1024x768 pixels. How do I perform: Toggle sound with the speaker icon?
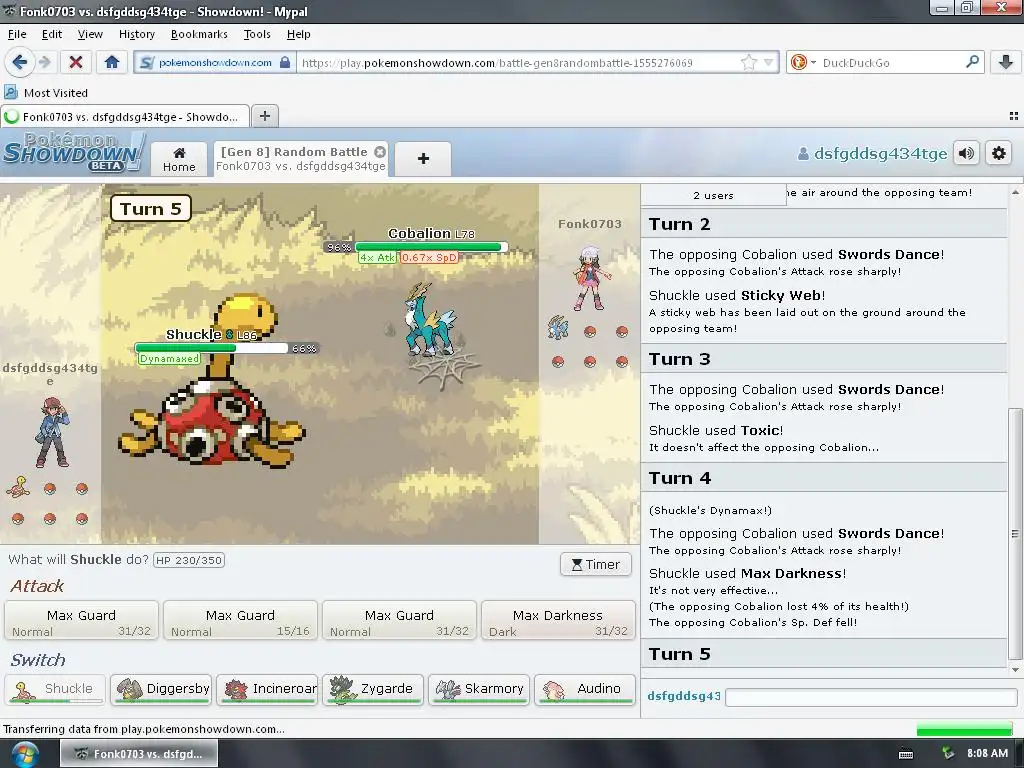coord(967,153)
